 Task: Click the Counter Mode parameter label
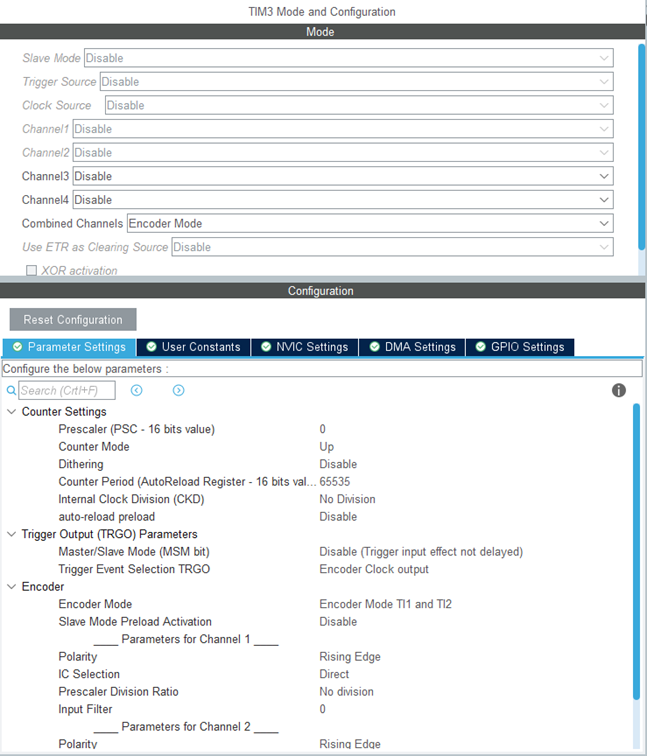[94, 447]
